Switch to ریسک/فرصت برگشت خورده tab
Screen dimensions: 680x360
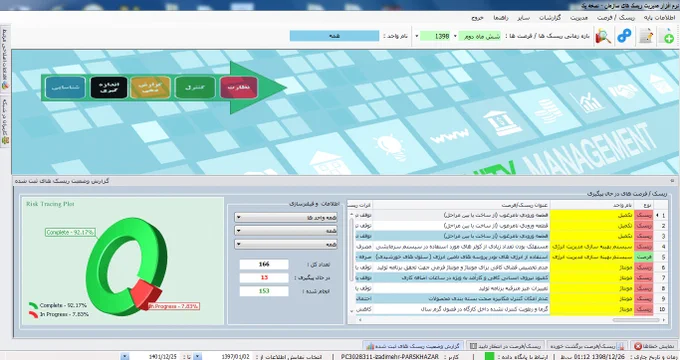pos(588,346)
